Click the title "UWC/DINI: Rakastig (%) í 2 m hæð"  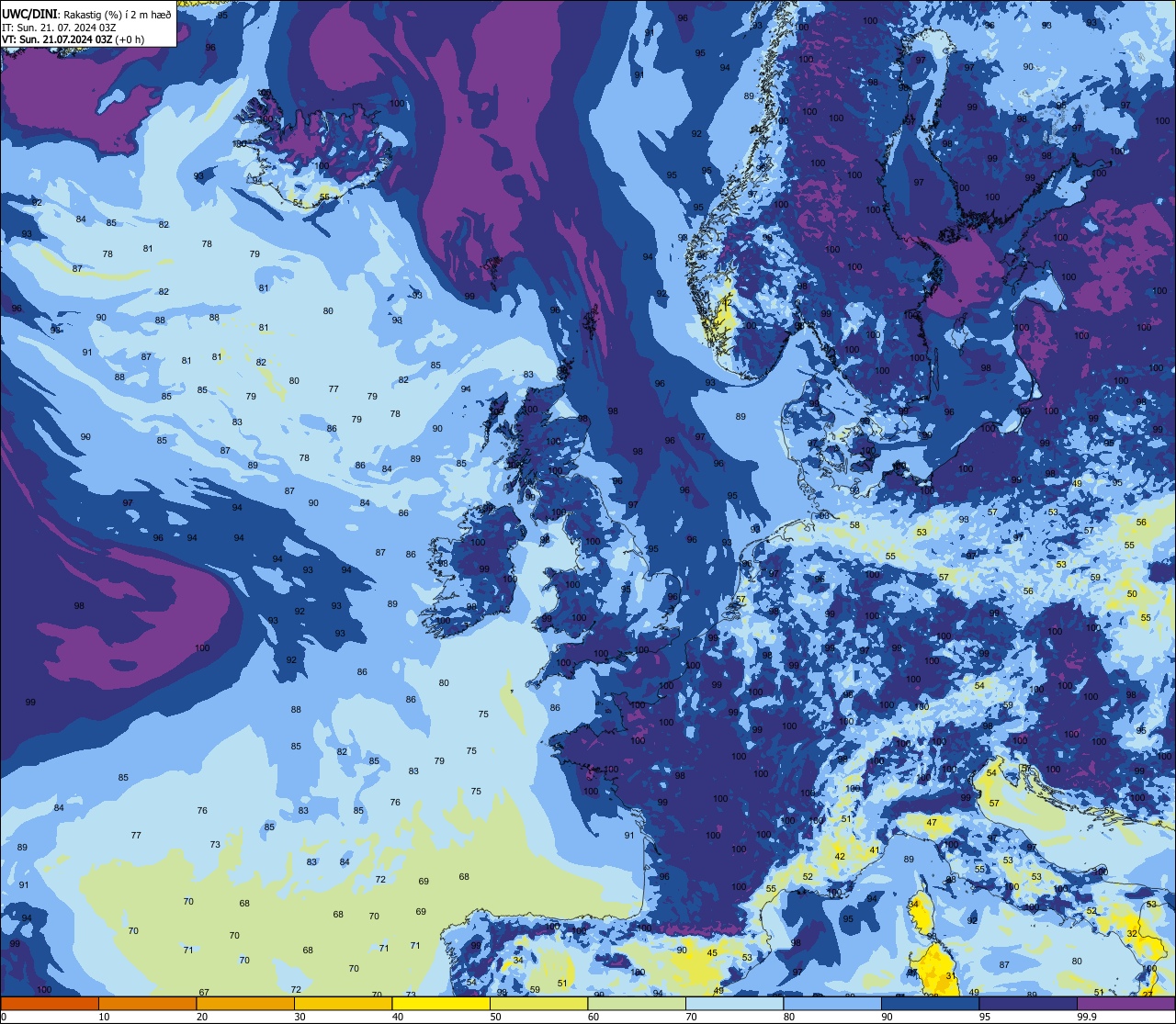point(86,15)
